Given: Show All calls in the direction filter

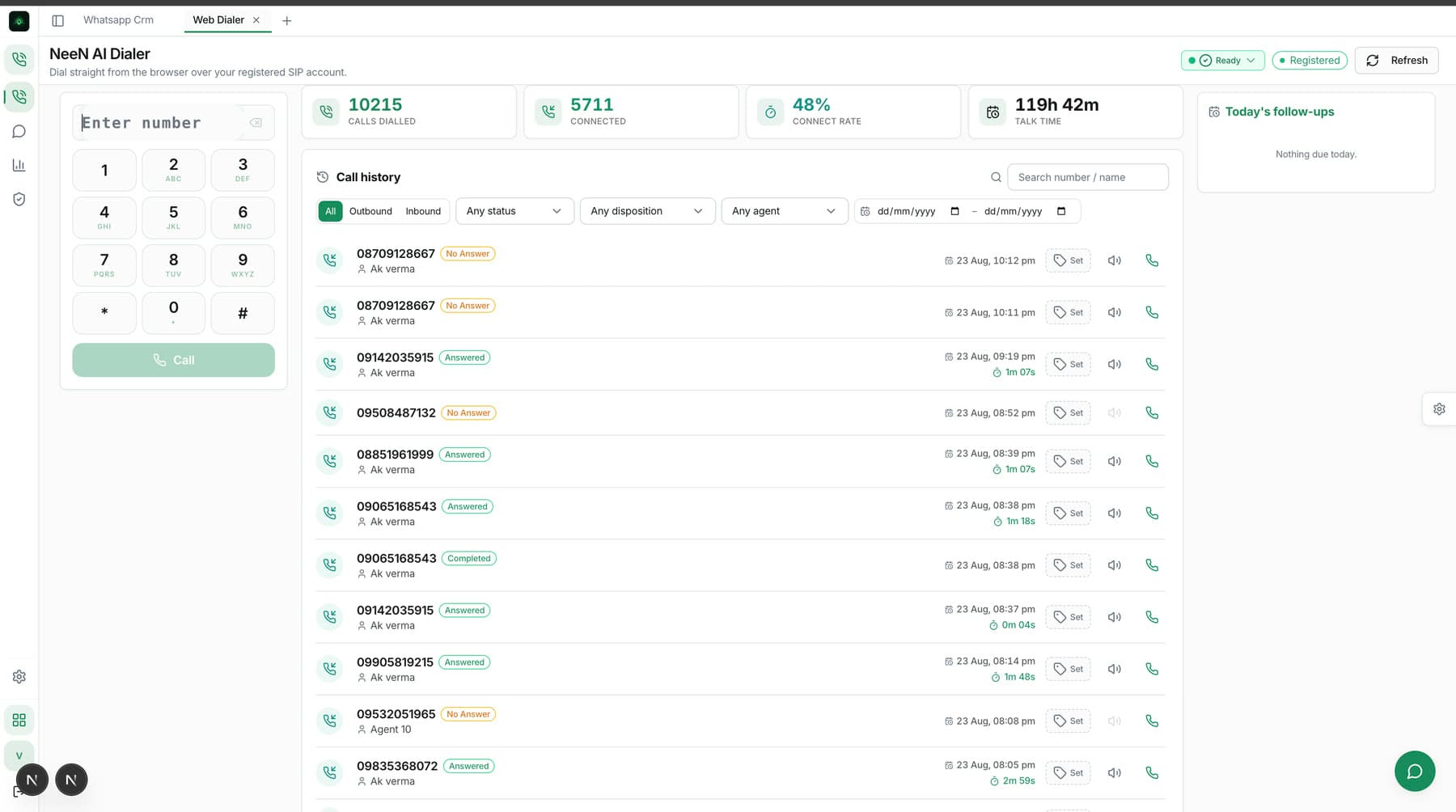Looking at the screenshot, I should tap(330, 211).
